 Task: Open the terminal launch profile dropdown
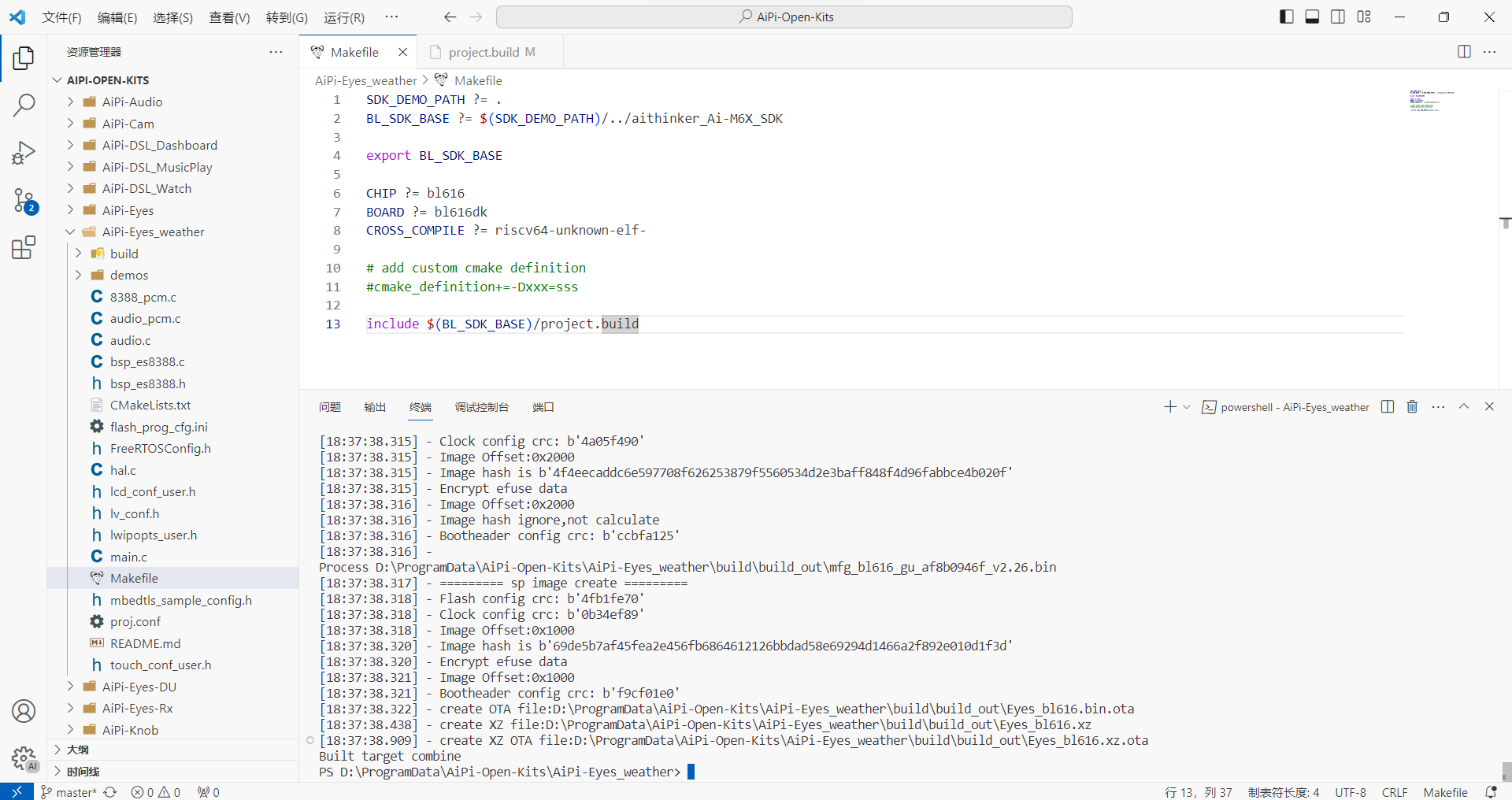pyautogui.click(x=1187, y=407)
